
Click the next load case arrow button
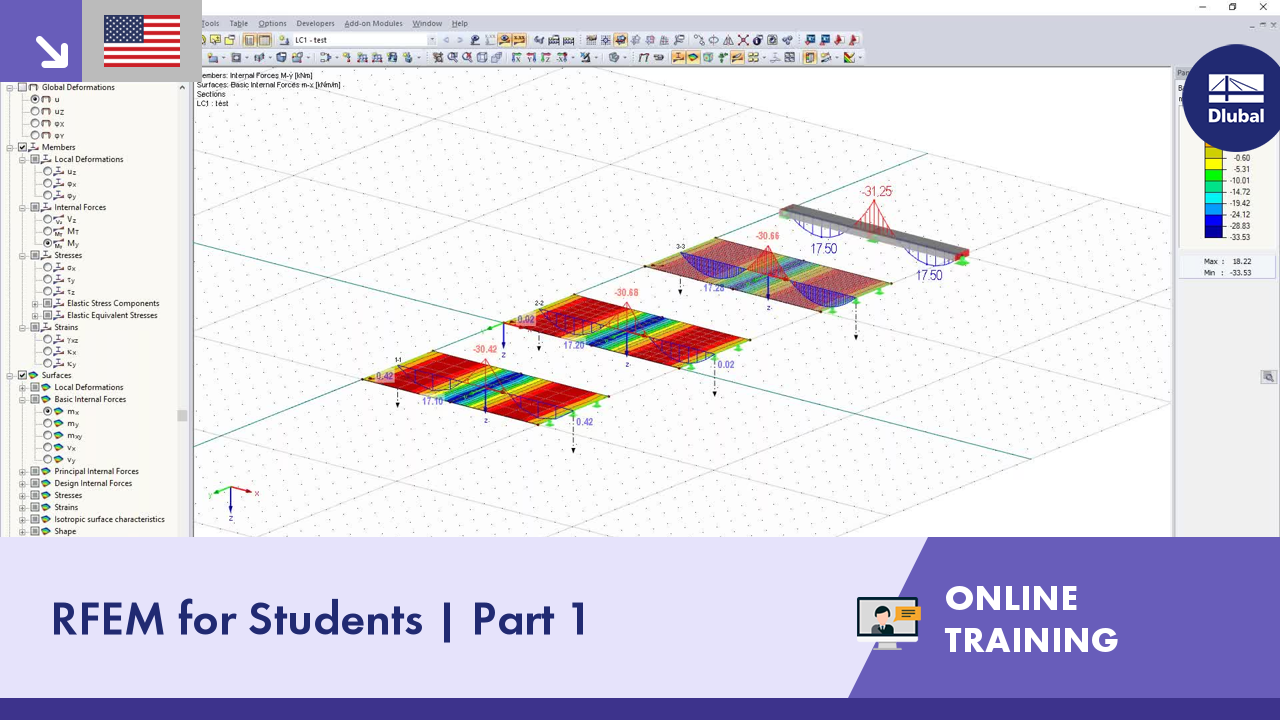tap(460, 39)
